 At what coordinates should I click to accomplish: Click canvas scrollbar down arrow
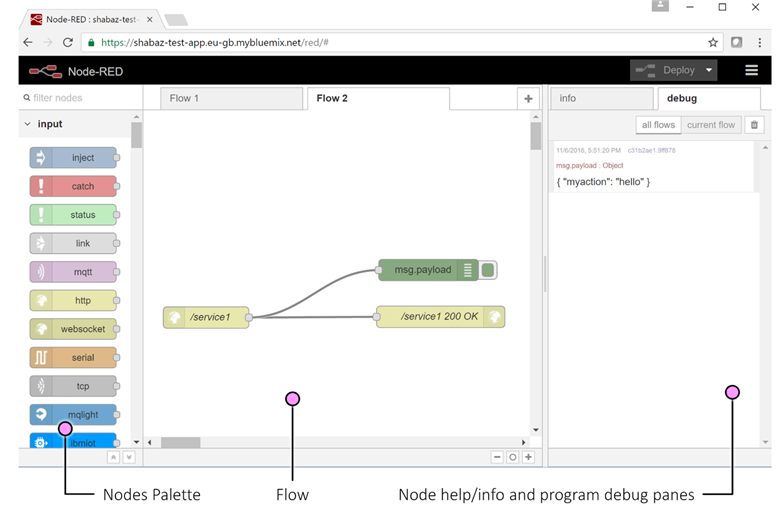[536, 430]
